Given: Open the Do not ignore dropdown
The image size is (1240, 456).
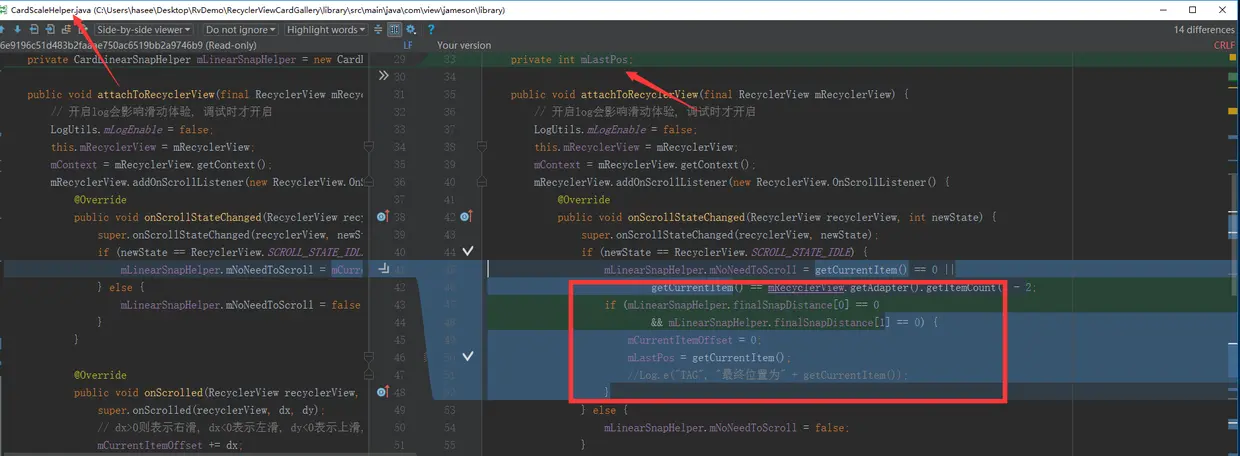Looking at the screenshot, I should 241,30.
